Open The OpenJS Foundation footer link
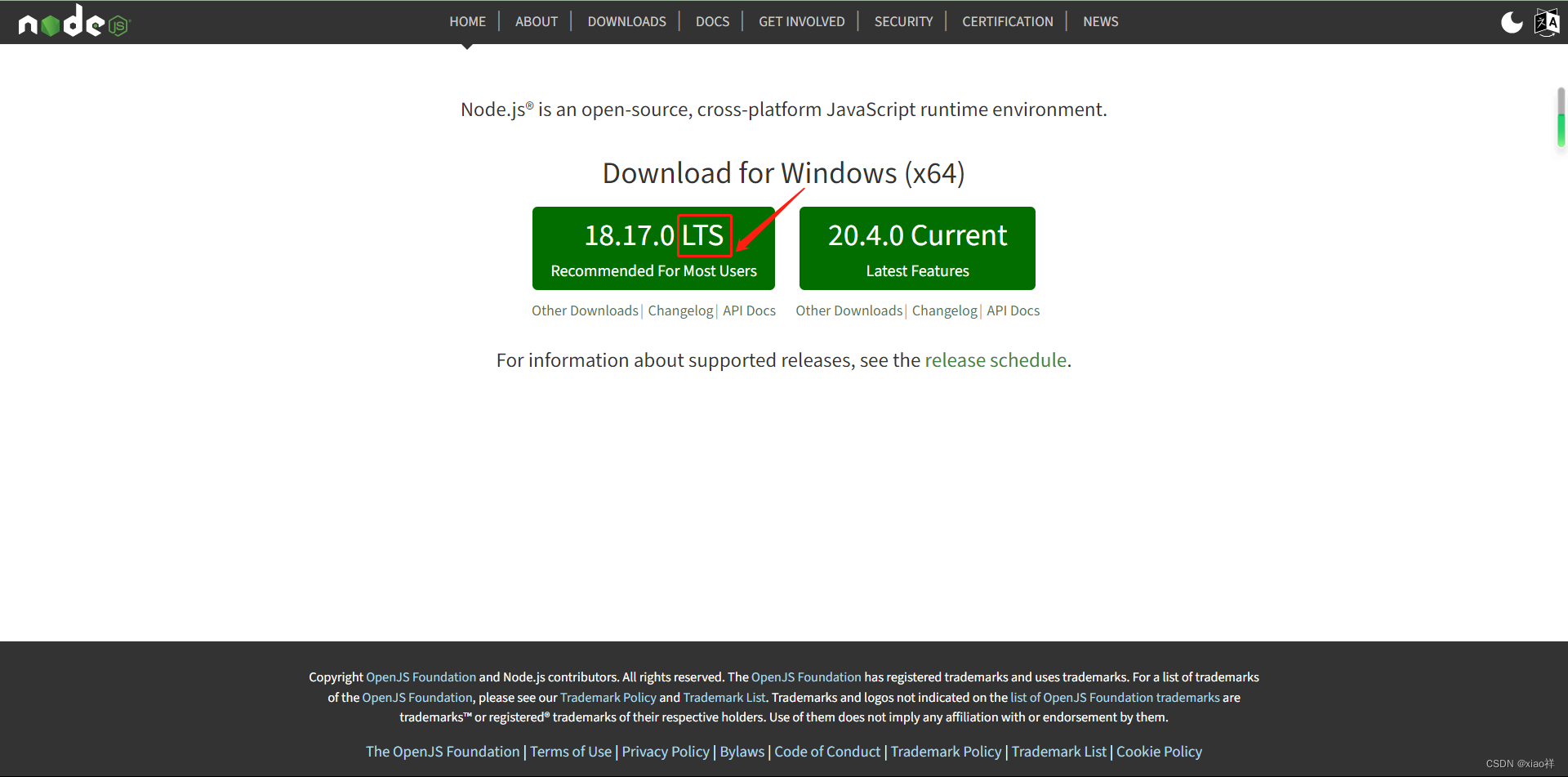Image resolution: width=1568 pixels, height=777 pixels. (443, 752)
